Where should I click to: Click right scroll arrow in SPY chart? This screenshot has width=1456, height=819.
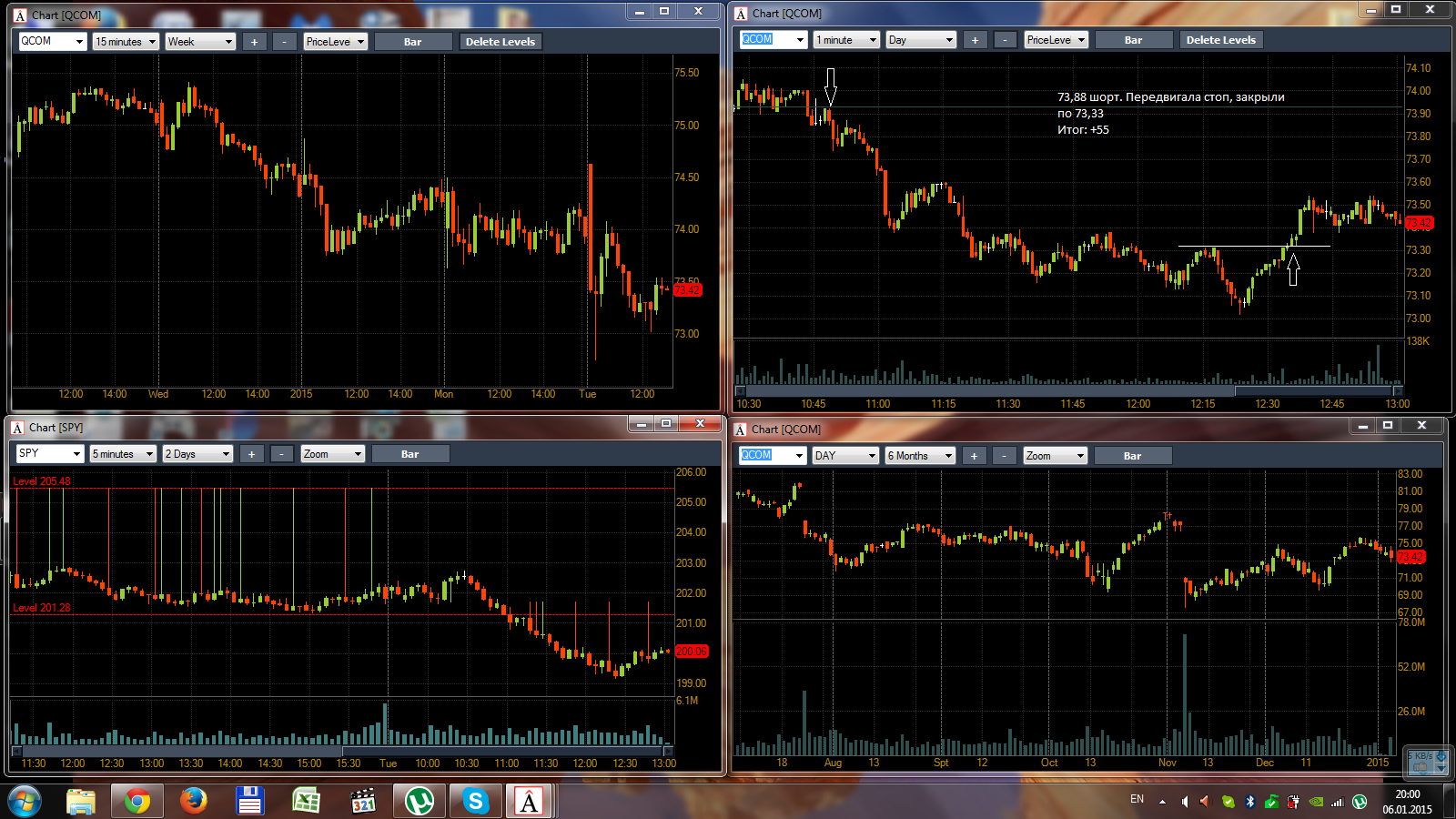coord(668,752)
